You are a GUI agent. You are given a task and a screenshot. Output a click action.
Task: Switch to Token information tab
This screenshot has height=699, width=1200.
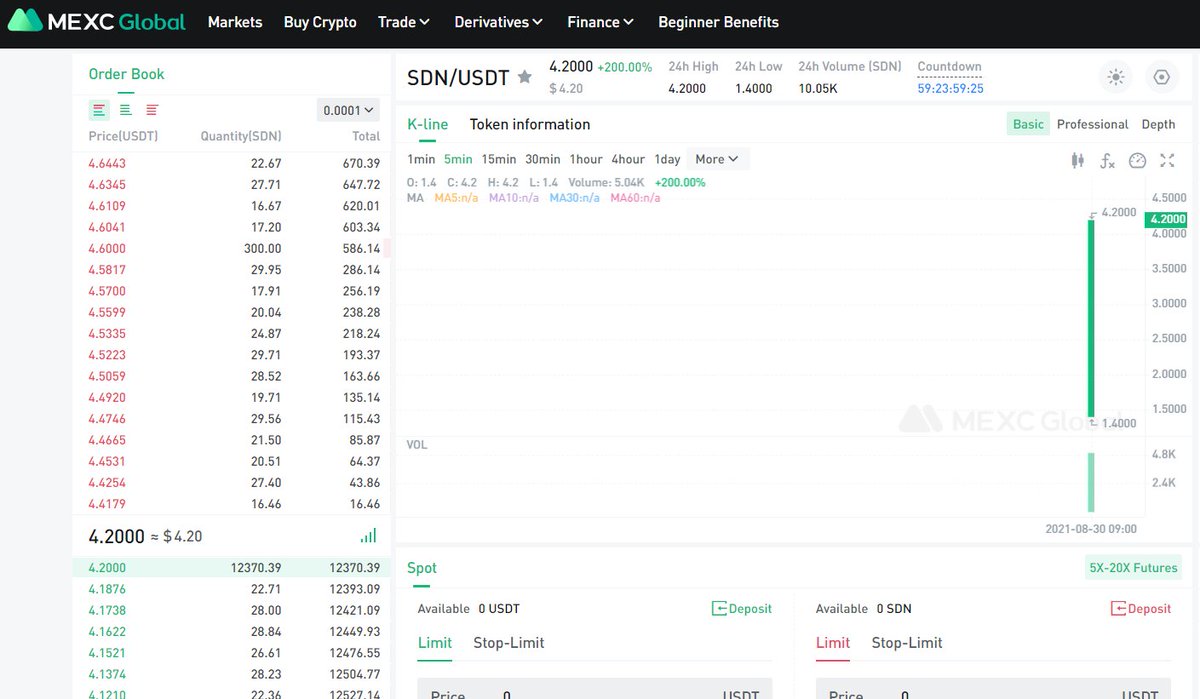pos(530,124)
